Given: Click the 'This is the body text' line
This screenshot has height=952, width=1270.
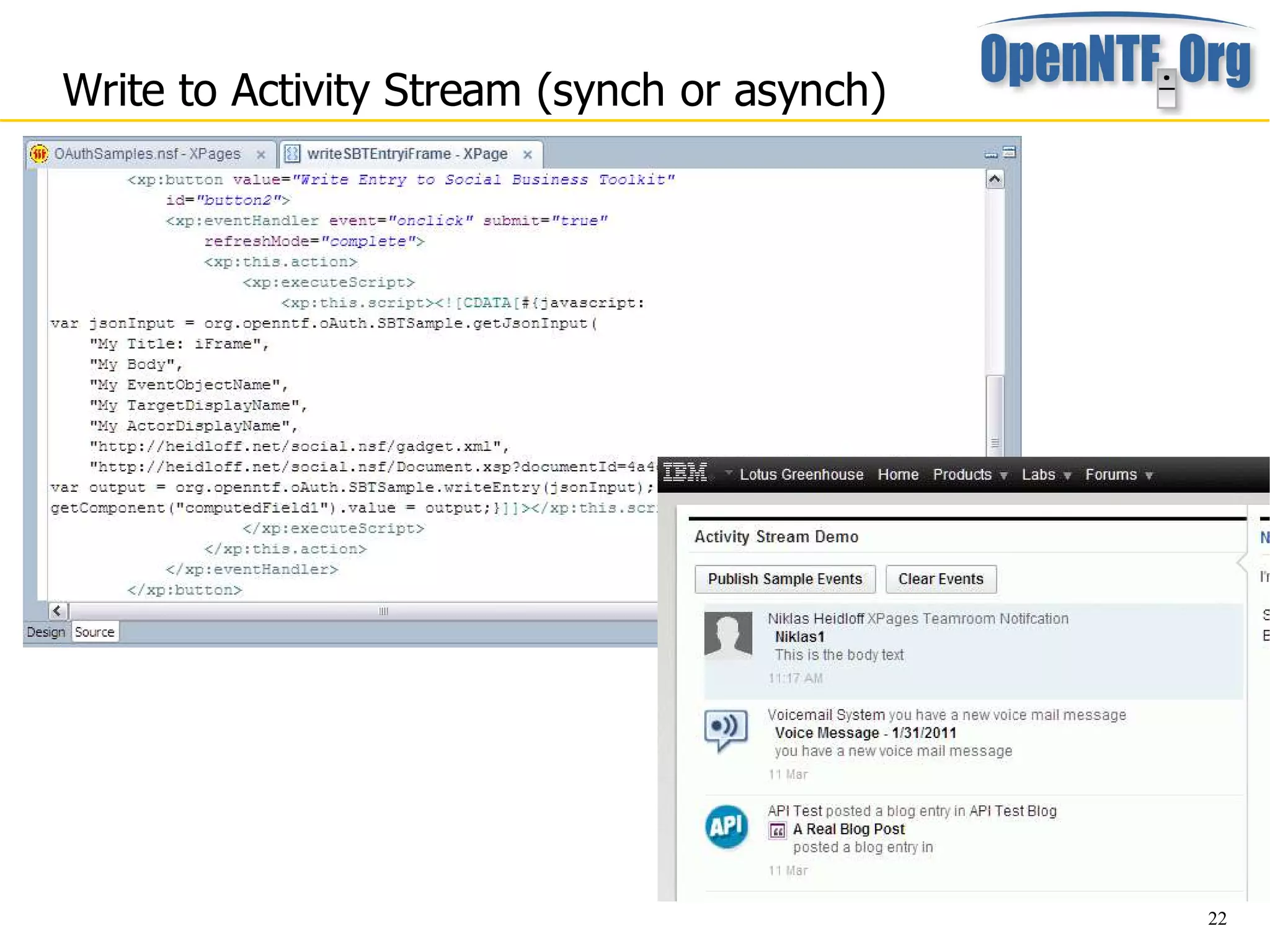Looking at the screenshot, I should (839, 655).
